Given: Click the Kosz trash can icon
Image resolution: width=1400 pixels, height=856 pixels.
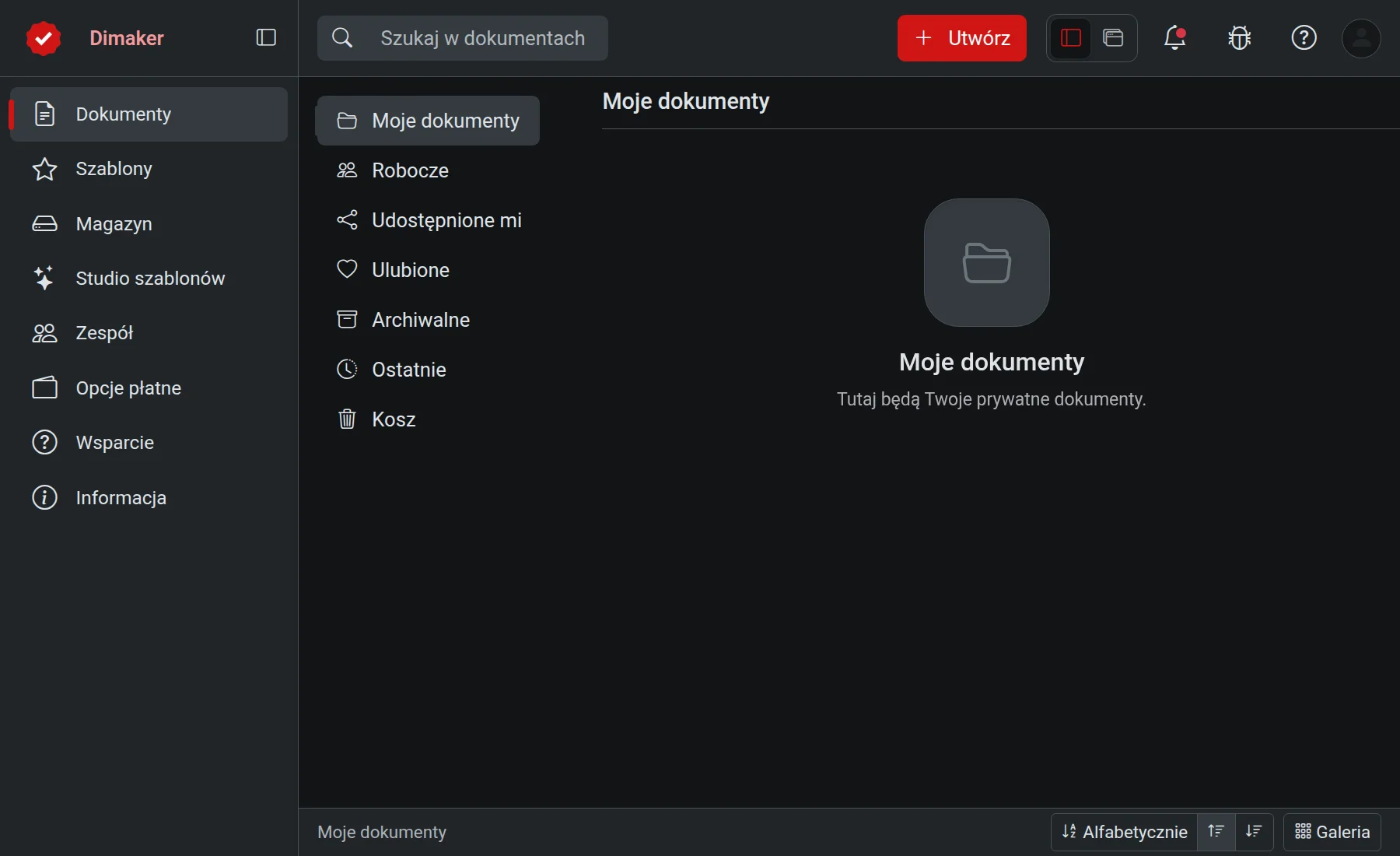Looking at the screenshot, I should (x=347, y=419).
